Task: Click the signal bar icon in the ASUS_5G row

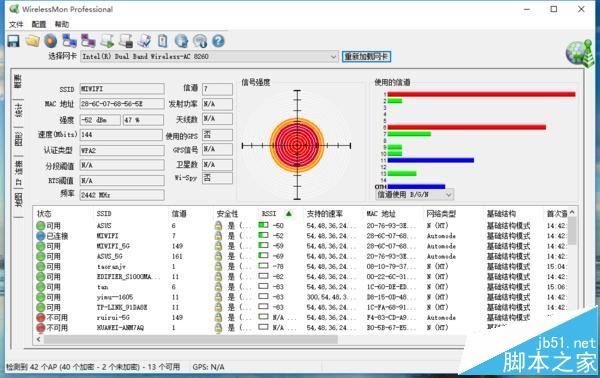Action: point(263,256)
